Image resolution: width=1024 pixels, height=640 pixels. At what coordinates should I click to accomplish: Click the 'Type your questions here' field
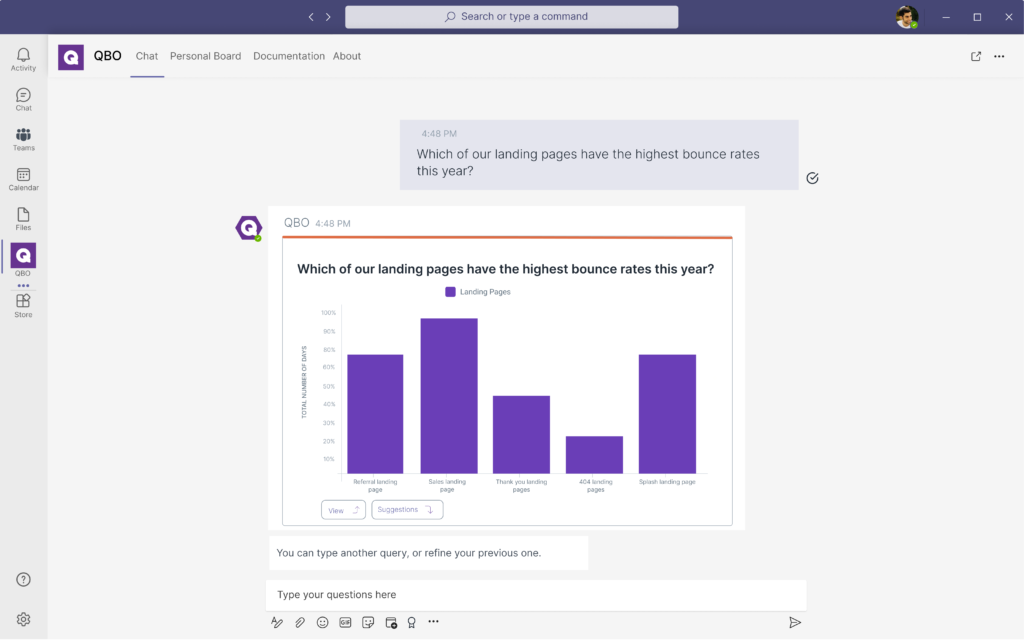tap(535, 595)
